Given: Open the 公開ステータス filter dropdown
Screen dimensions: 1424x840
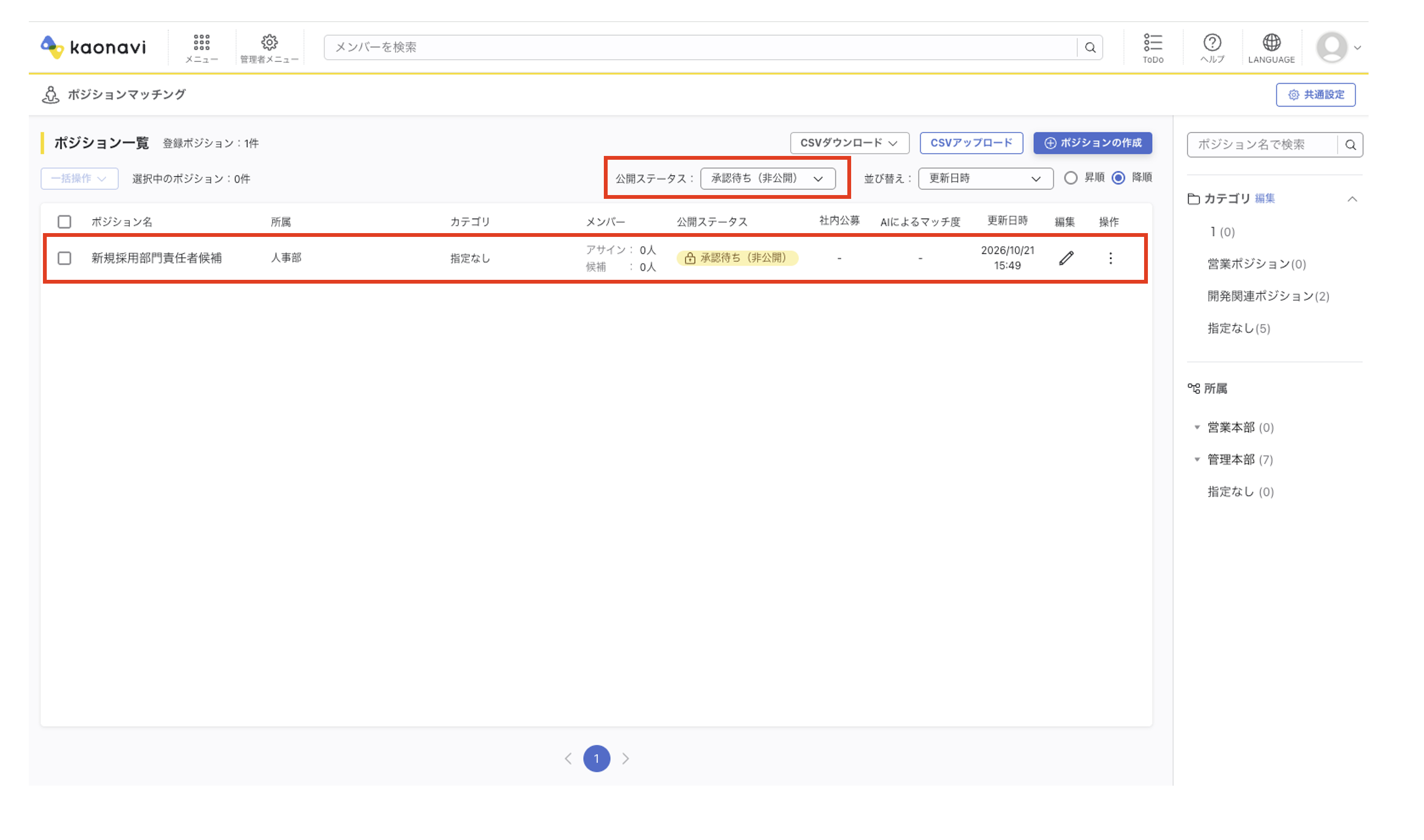Looking at the screenshot, I should [x=768, y=178].
